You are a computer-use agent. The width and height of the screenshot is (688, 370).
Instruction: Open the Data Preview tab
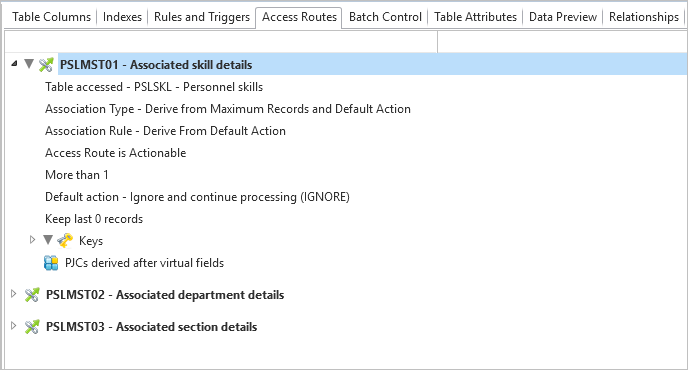point(563,17)
